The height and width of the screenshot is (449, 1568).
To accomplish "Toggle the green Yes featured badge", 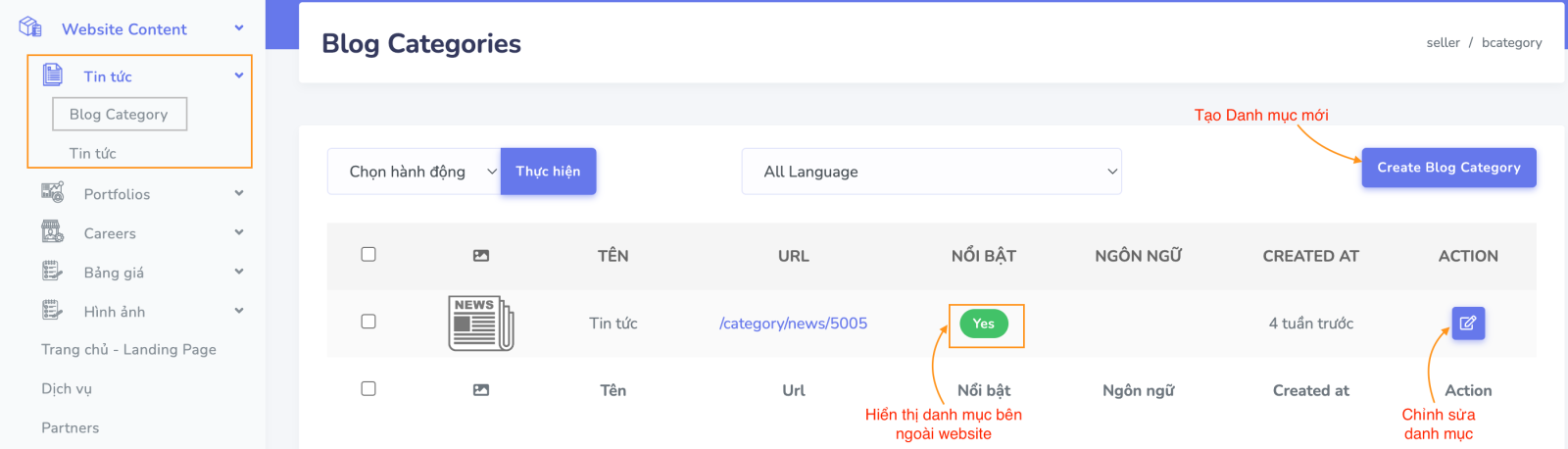I will tap(984, 324).
